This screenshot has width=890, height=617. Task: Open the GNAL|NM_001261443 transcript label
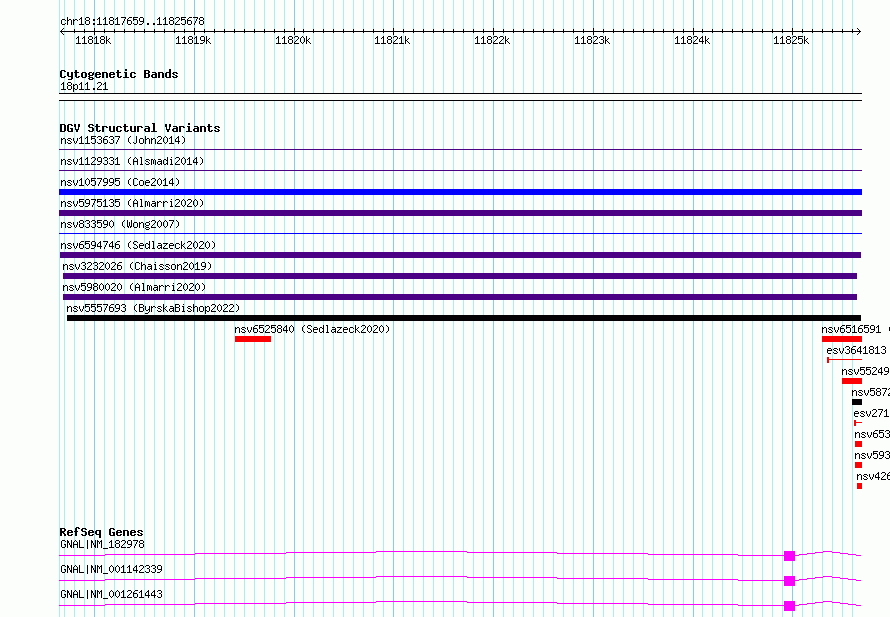pyautogui.click(x=111, y=594)
